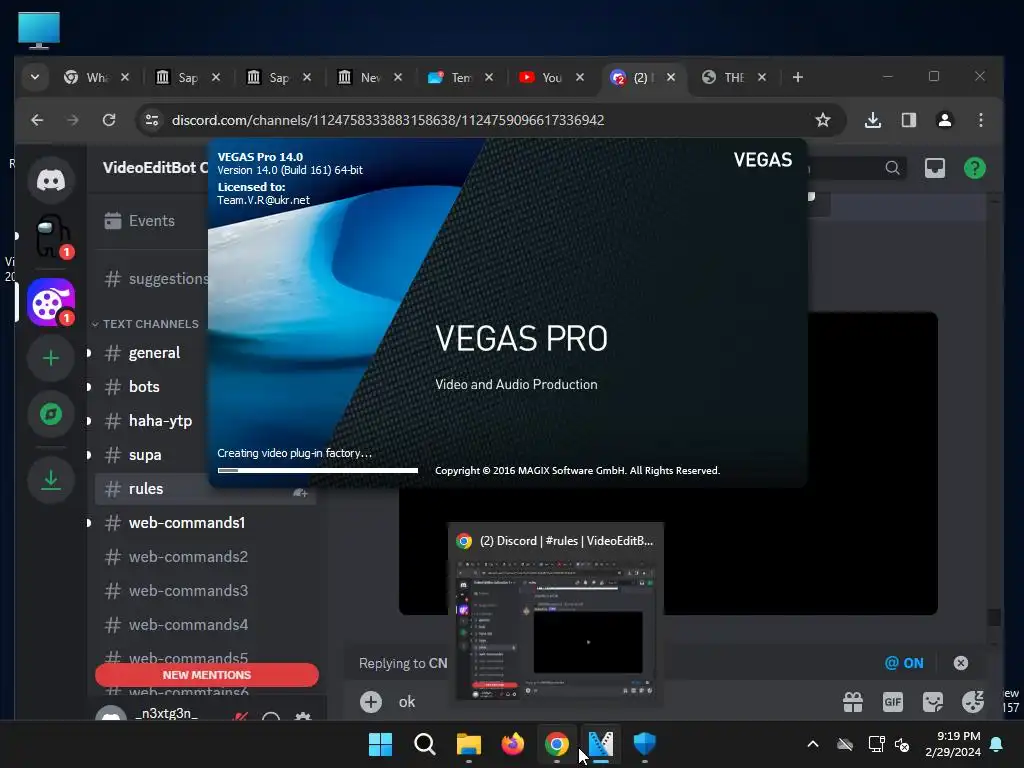Open Firefox from taskbar
Image resolution: width=1024 pixels, height=768 pixels.
(x=513, y=744)
